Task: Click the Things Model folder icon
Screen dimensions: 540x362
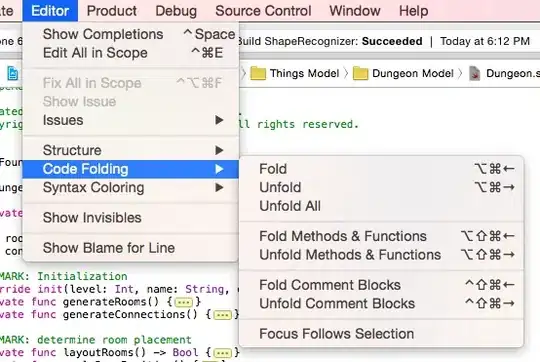Action: [258, 73]
